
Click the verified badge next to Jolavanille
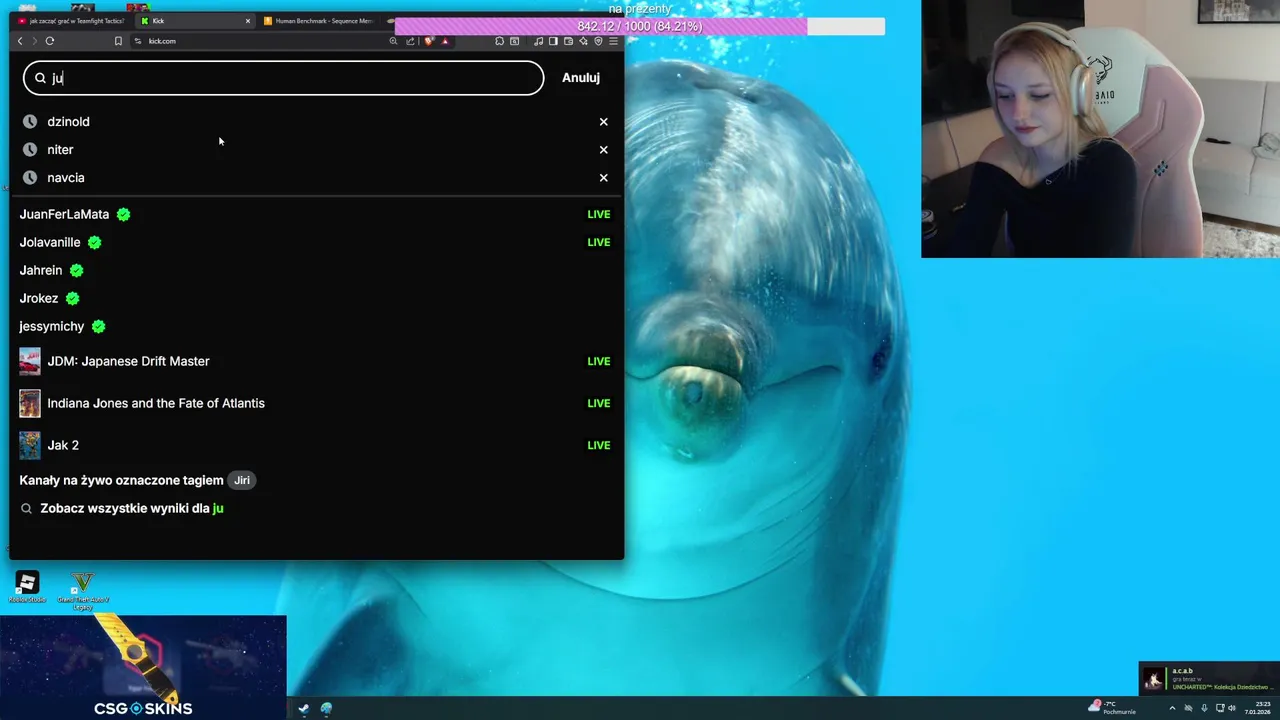94,242
